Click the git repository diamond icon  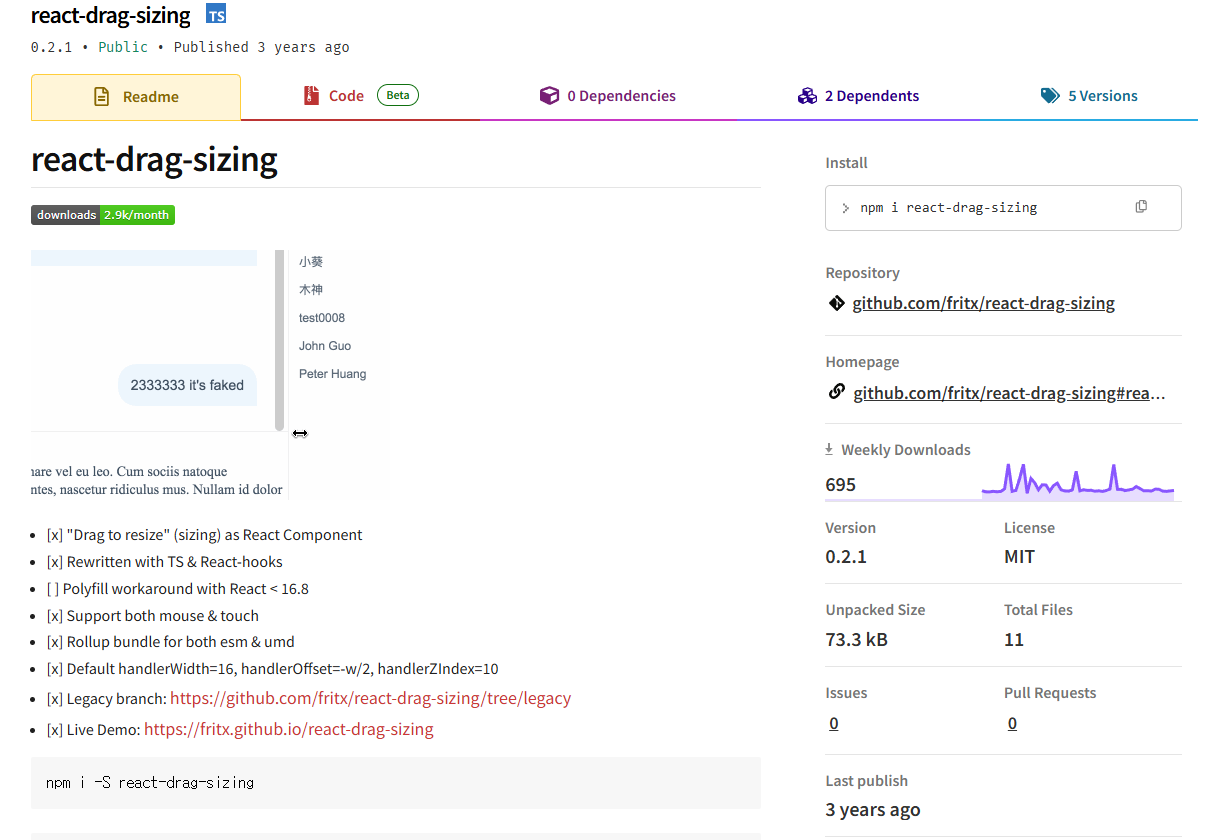836,303
